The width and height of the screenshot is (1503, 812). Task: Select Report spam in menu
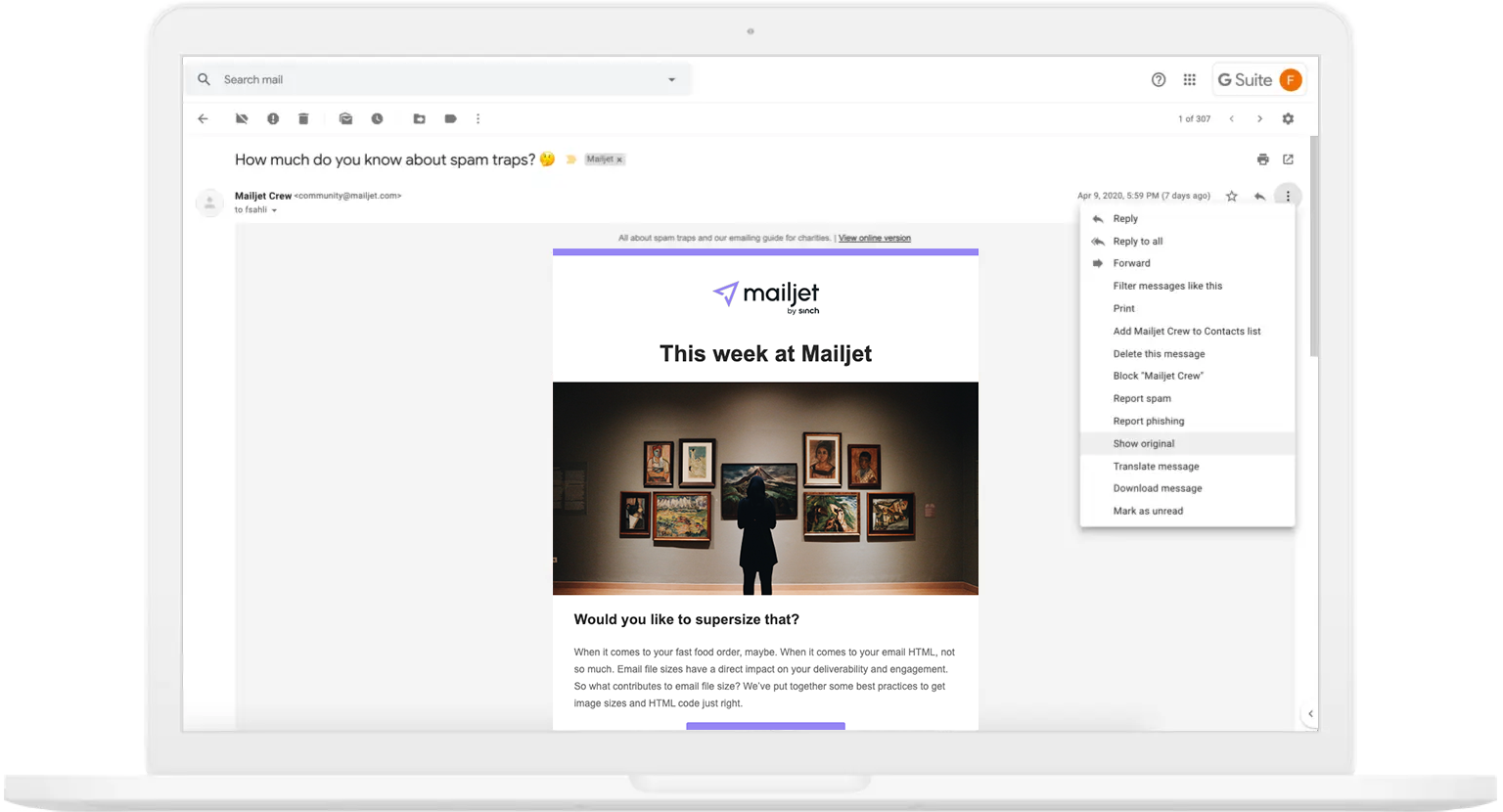click(x=1187, y=398)
